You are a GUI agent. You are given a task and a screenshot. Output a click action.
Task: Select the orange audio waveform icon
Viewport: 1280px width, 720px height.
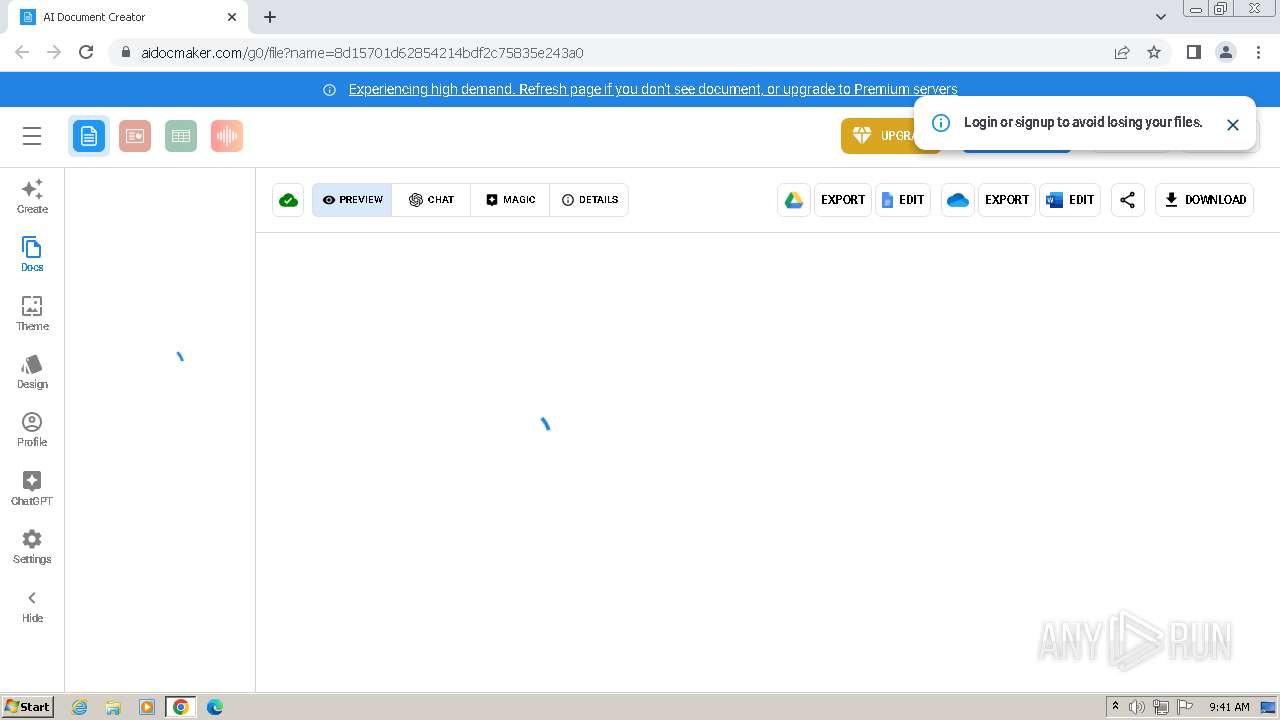click(227, 136)
